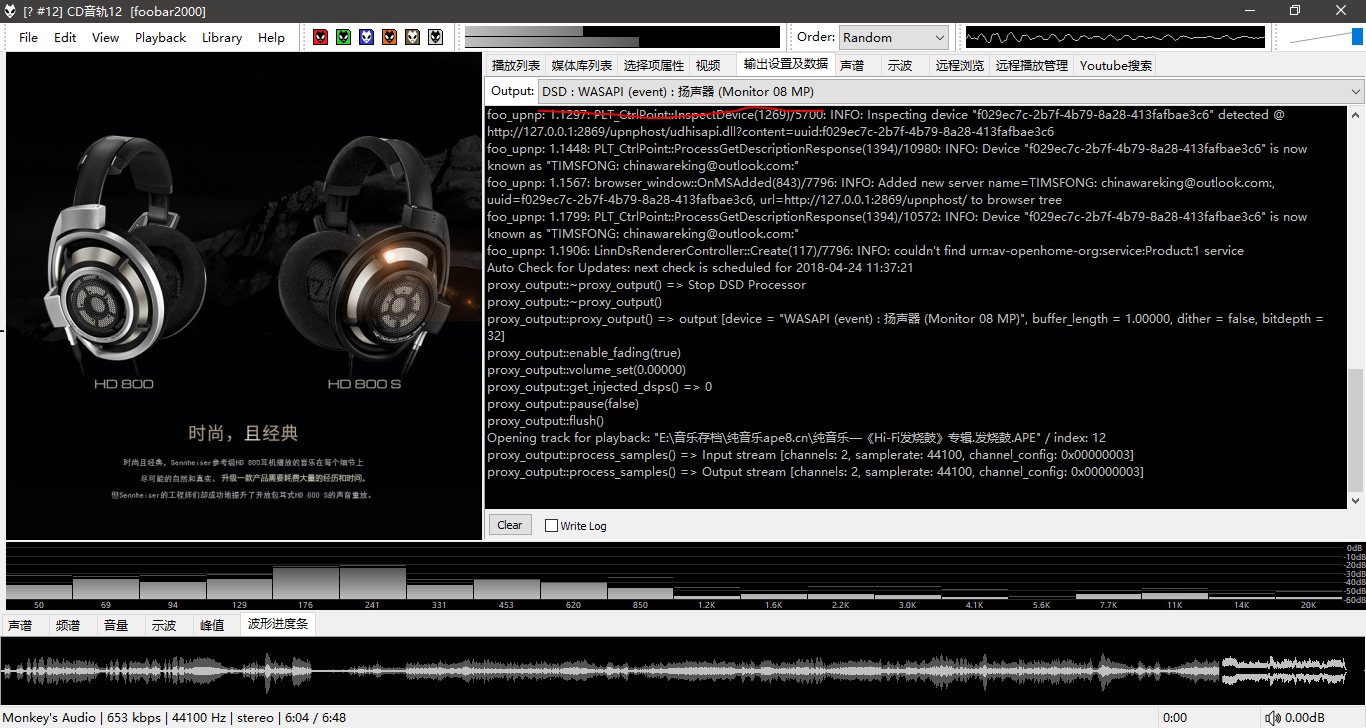Click the red alien toolbar icon
Viewport: 1366px width, 728px height.
(x=320, y=37)
